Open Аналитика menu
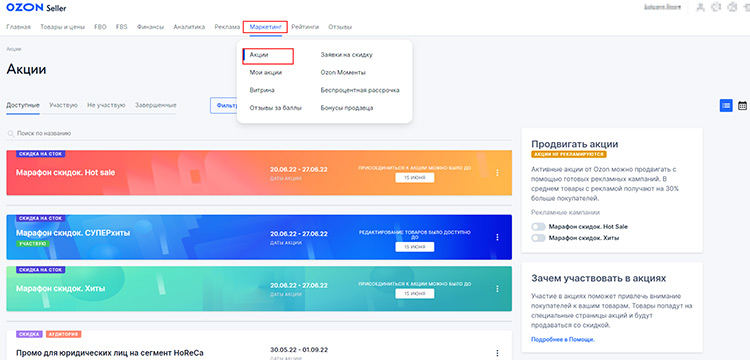This screenshot has height=360, width=750. (x=189, y=27)
